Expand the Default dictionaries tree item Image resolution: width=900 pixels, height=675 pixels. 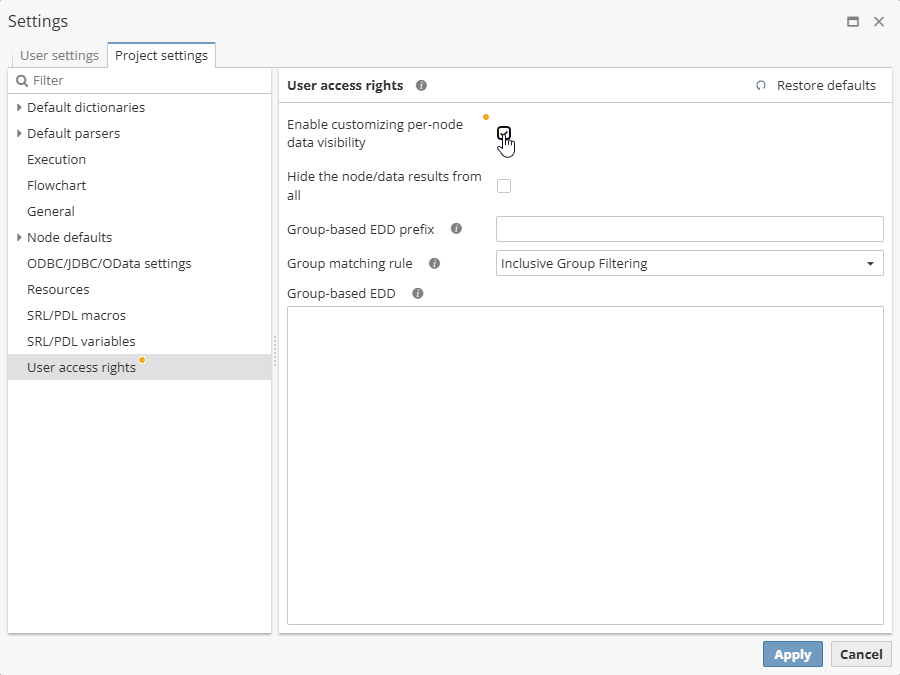(x=19, y=107)
